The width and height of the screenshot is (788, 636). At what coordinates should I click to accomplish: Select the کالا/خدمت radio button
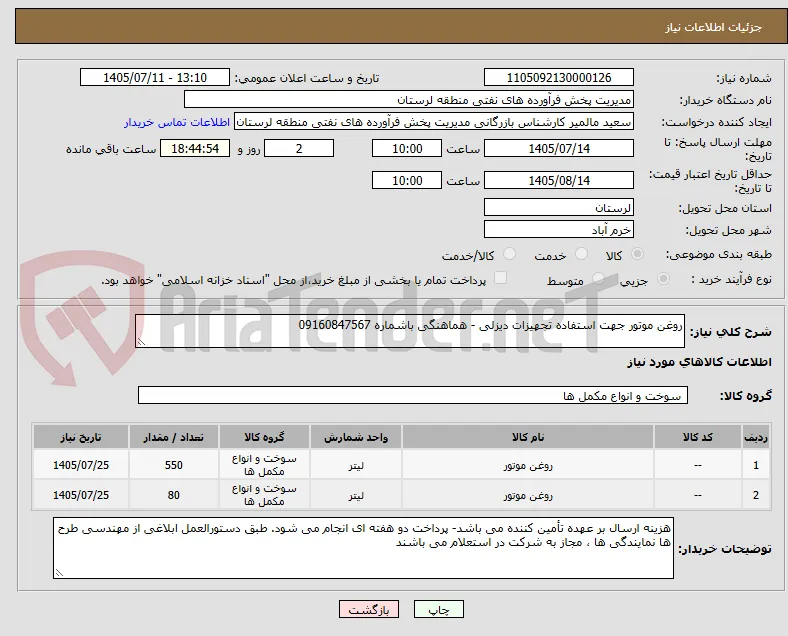tap(510, 254)
